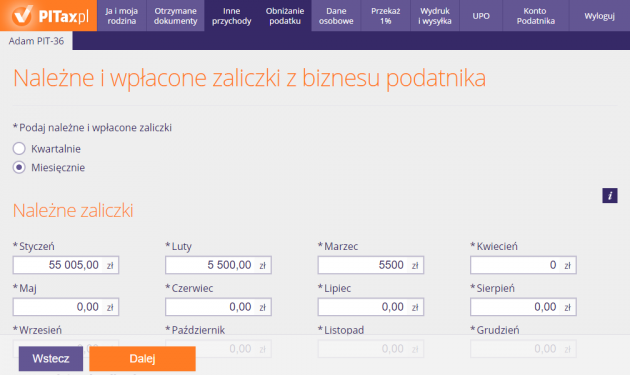Screen dimensions: 630x375
Task: Focus the Czerwiec amount field
Action: (x=218, y=307)
